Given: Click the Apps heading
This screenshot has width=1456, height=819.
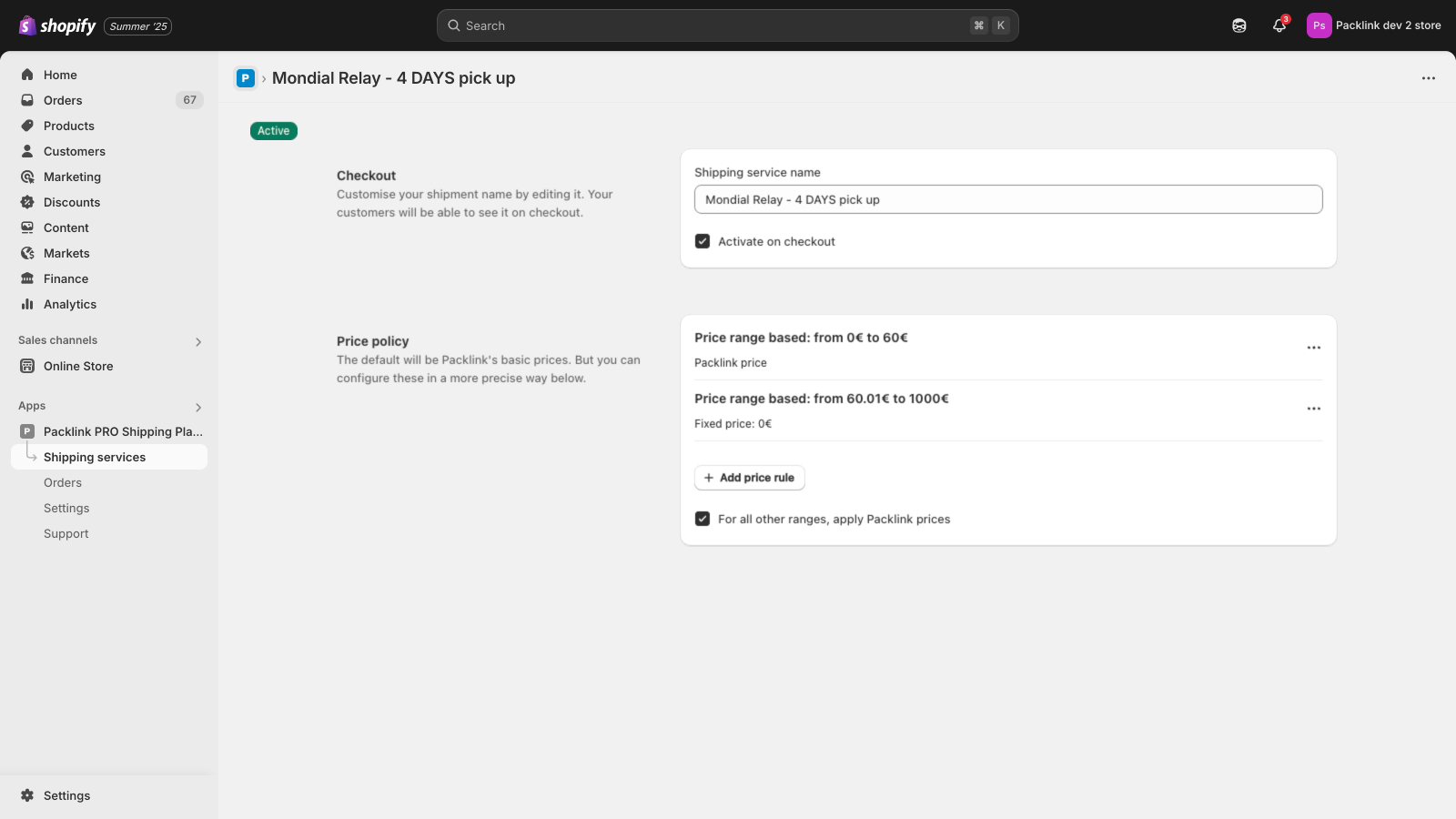Looking at the screenshot, I should [32, 406].
